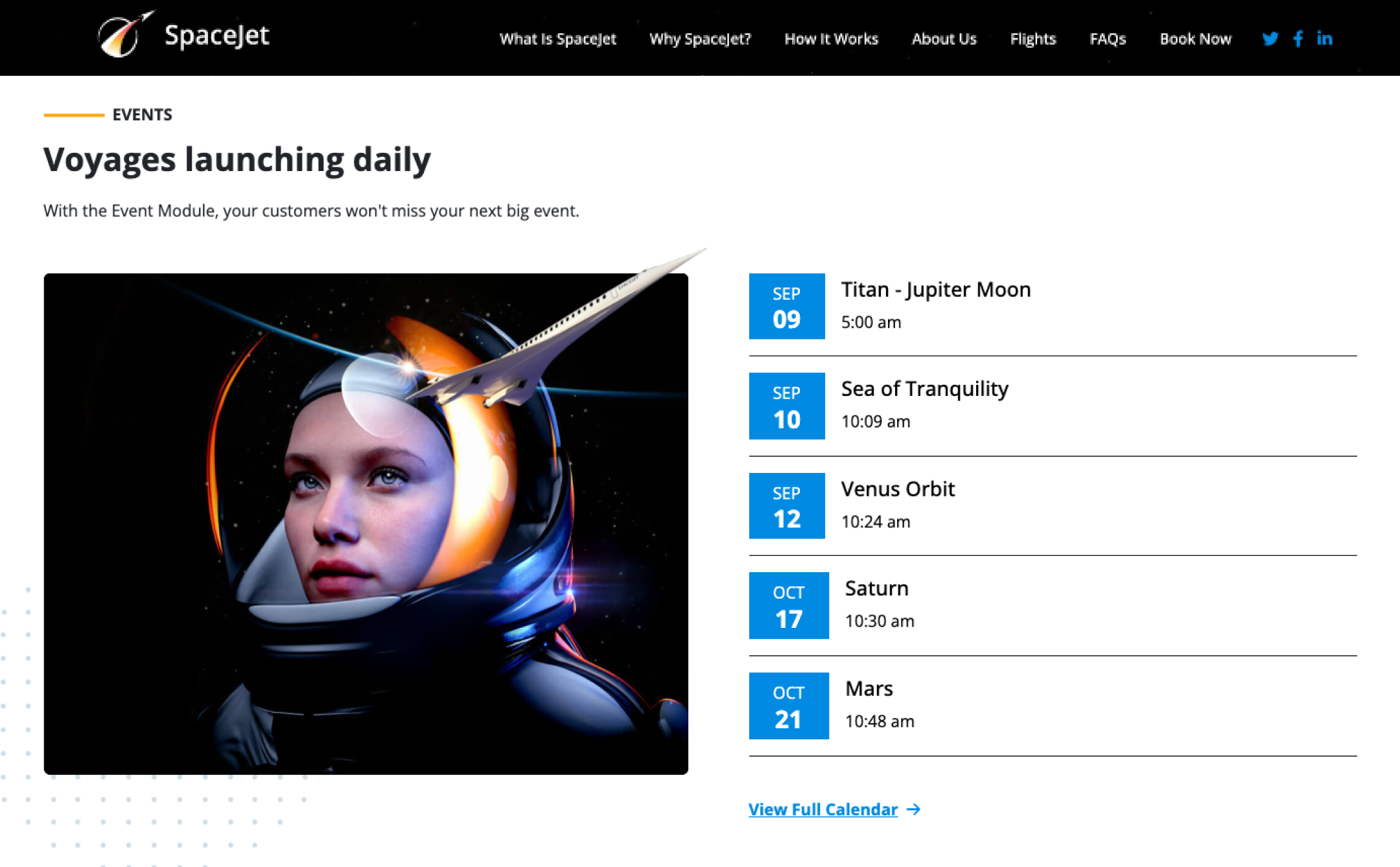Select the OCT 17 date badge
This screenshot has width=1400, height=867.
pyautogui.click(x=789, y=605)
